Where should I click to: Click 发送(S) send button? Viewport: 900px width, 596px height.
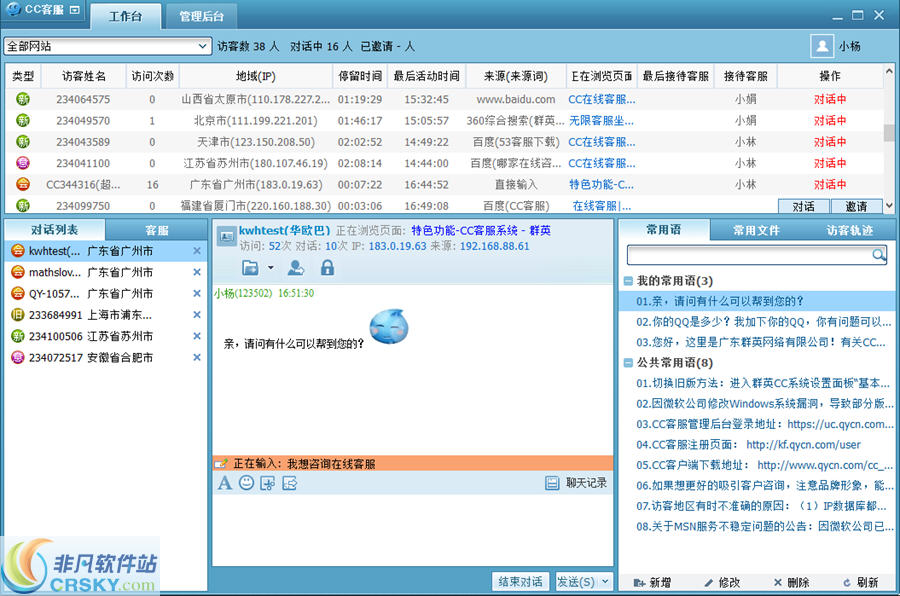point(576,582)
